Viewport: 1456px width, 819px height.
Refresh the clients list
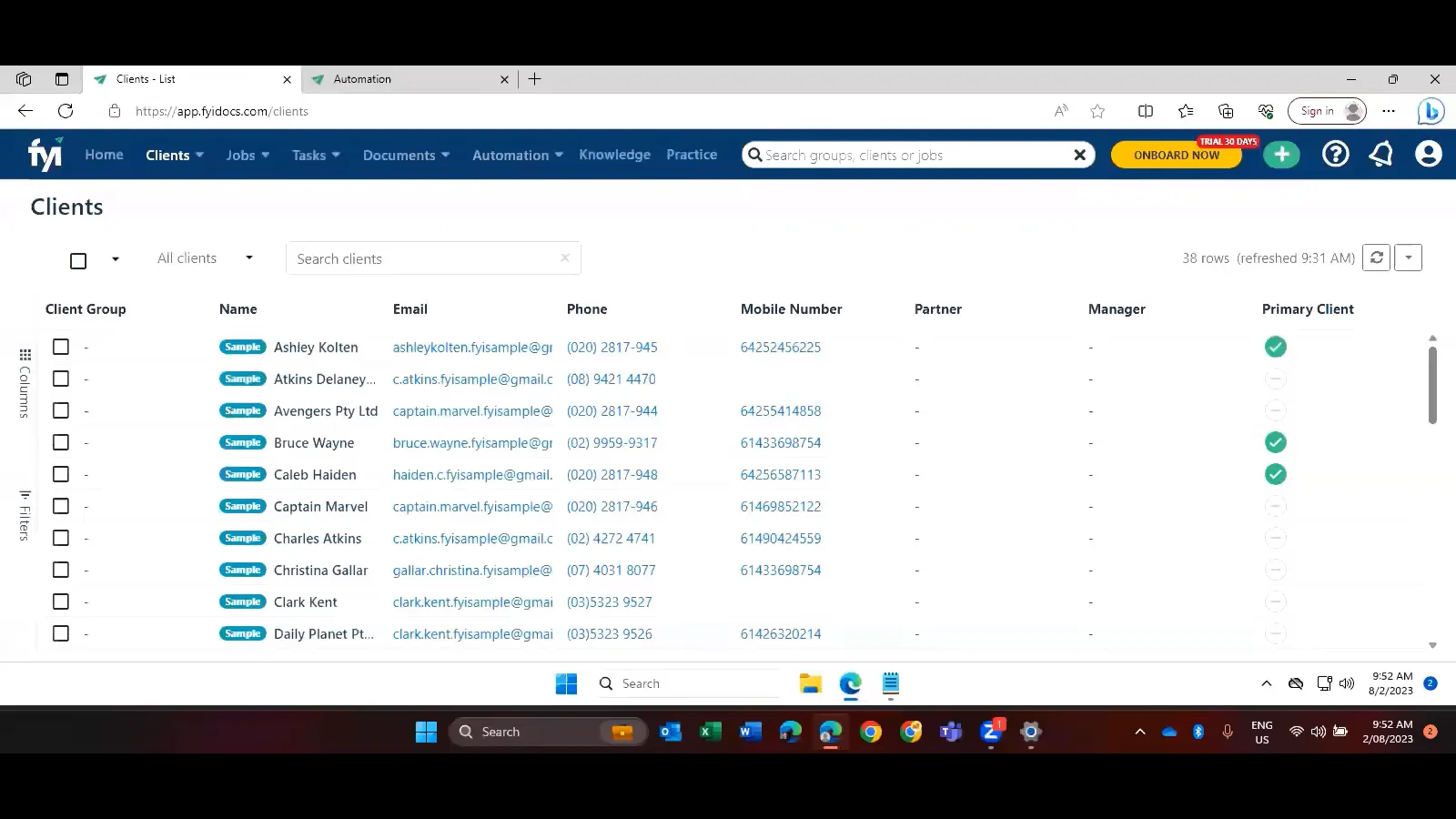click(1376, 258)
